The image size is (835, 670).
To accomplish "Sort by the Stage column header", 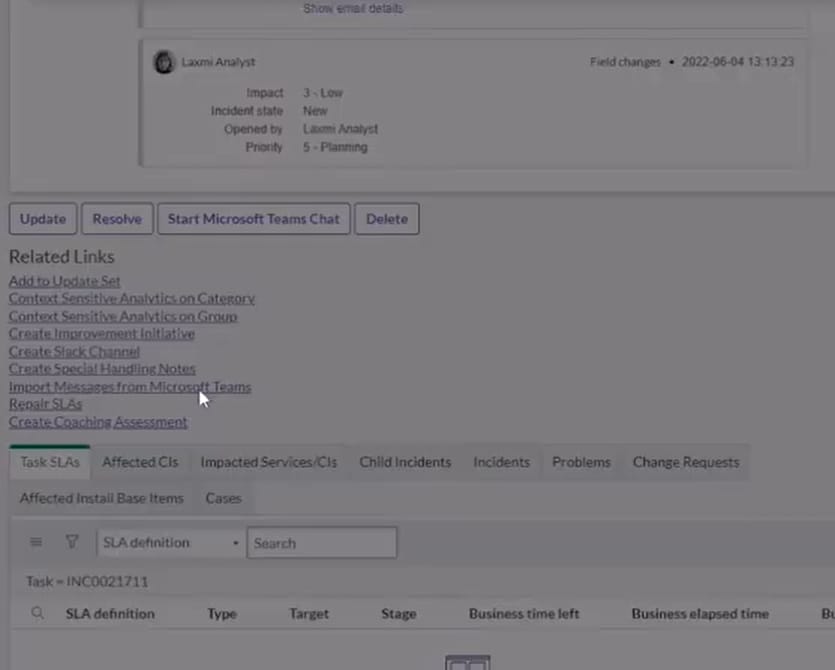I will (398, 614).
